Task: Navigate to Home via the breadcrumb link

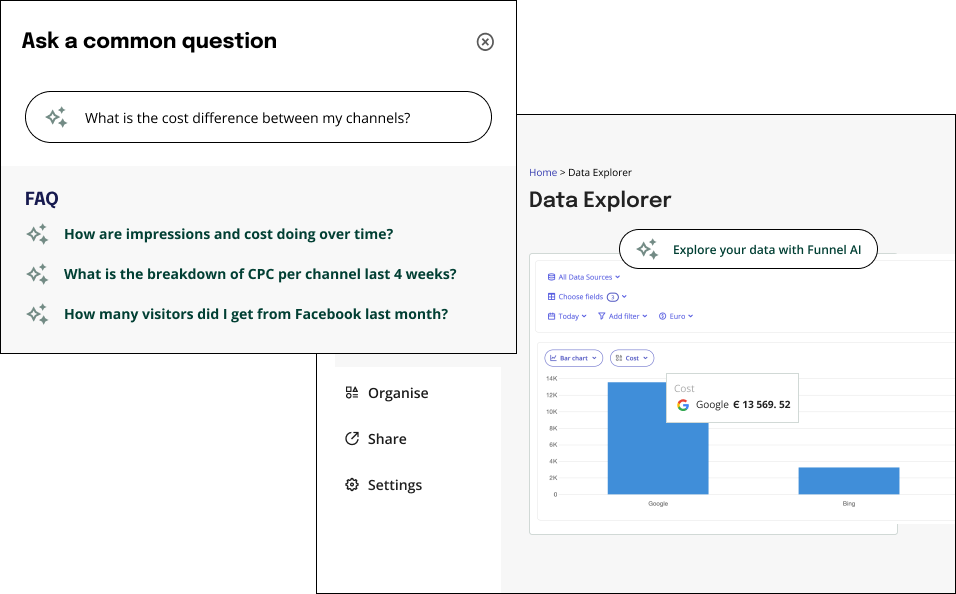Action: [x=543, y=172]
